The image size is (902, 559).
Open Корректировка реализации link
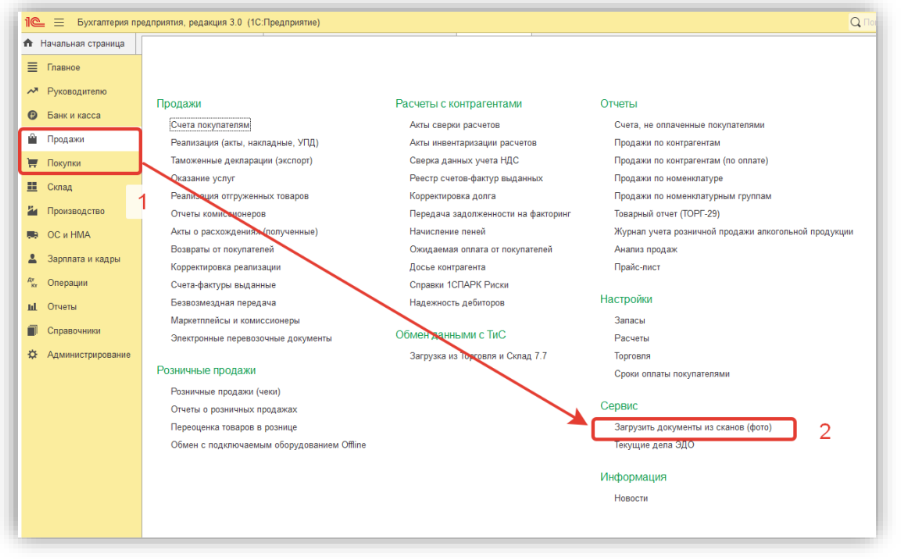click(x=226, y=267)
